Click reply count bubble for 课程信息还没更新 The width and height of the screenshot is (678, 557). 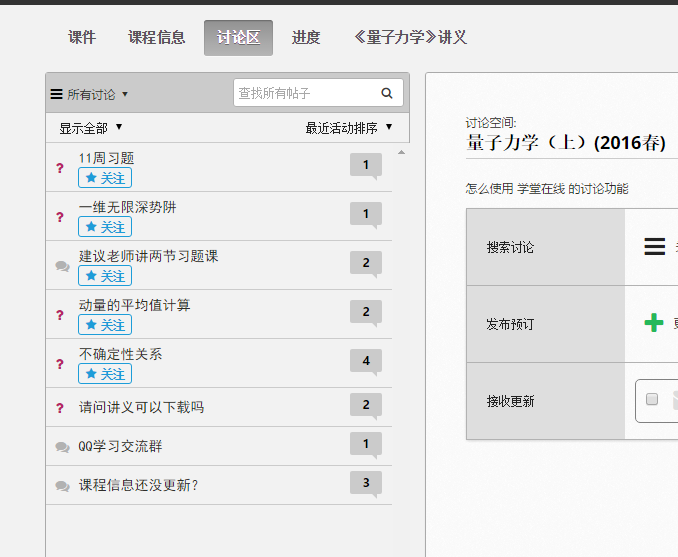(366, 484)
